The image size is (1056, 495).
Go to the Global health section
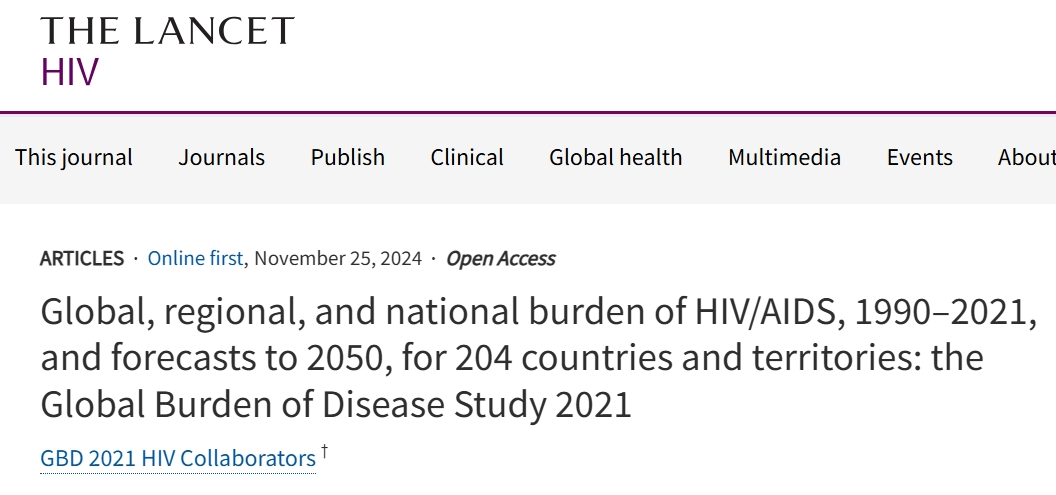point(615,157)
